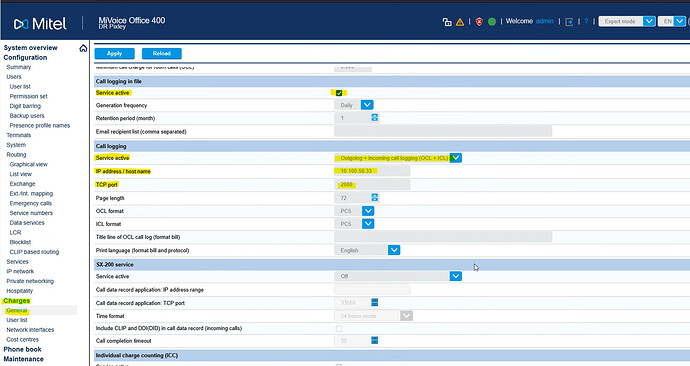Select Hospitality in sidebar
Screen dimensions: 690x366
(x=19, y=291)
